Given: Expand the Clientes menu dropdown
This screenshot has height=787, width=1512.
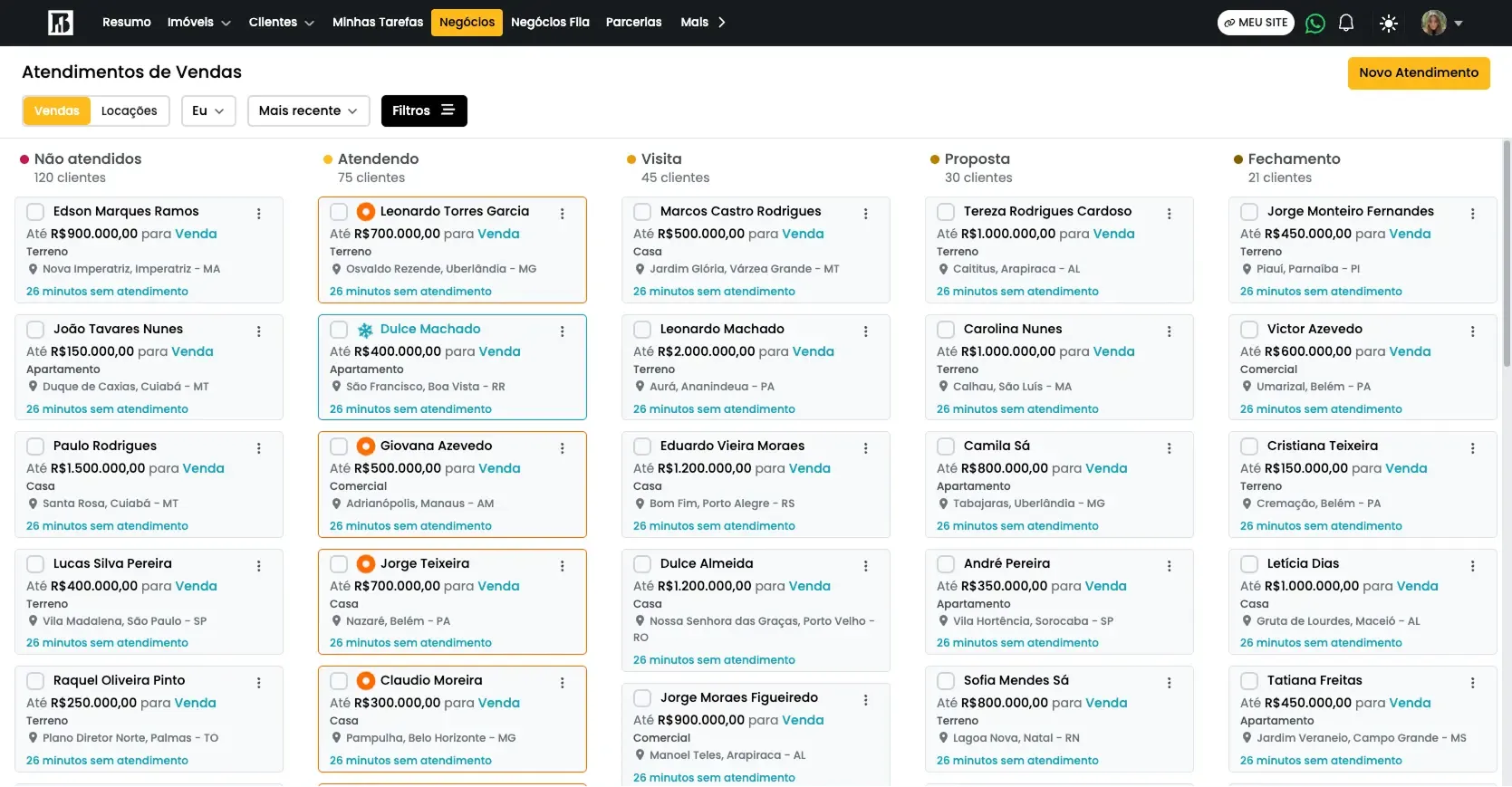Looking at the screenshot, I should pyautogui.click(x=281, y=23).
